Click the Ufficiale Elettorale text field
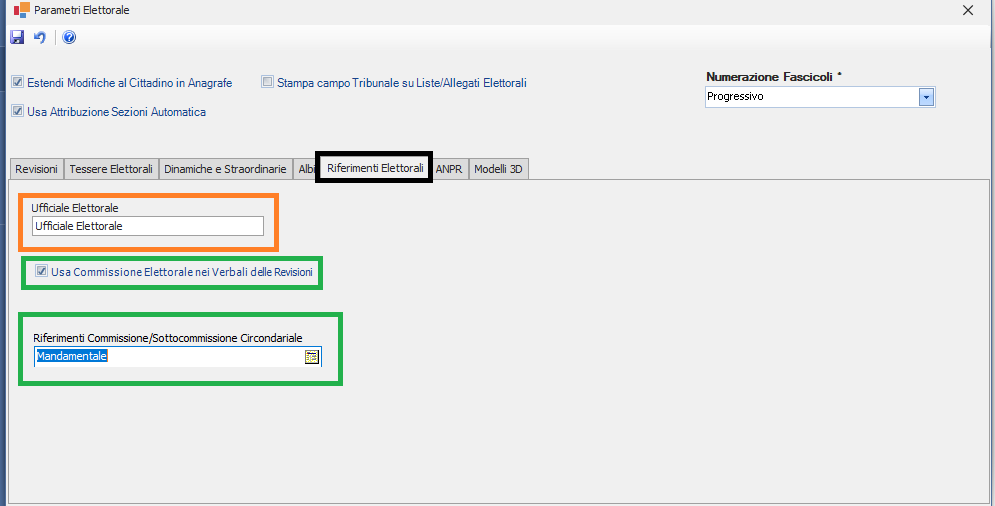This screenshot has width=995, height=506. pos(147,226)
